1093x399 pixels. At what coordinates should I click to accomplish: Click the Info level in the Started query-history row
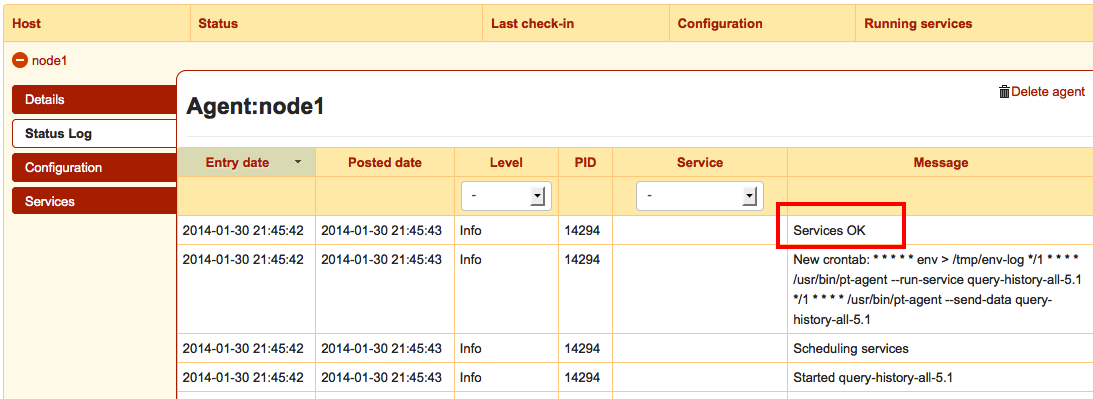click(x=471, y=377)
